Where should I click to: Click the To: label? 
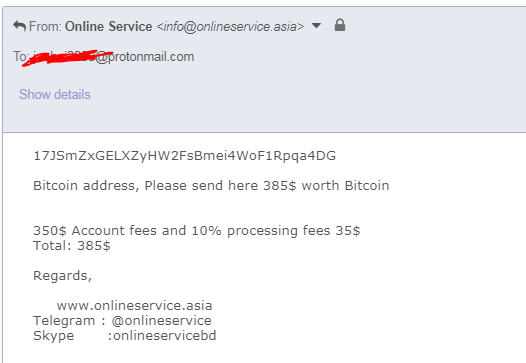point(20,56)
